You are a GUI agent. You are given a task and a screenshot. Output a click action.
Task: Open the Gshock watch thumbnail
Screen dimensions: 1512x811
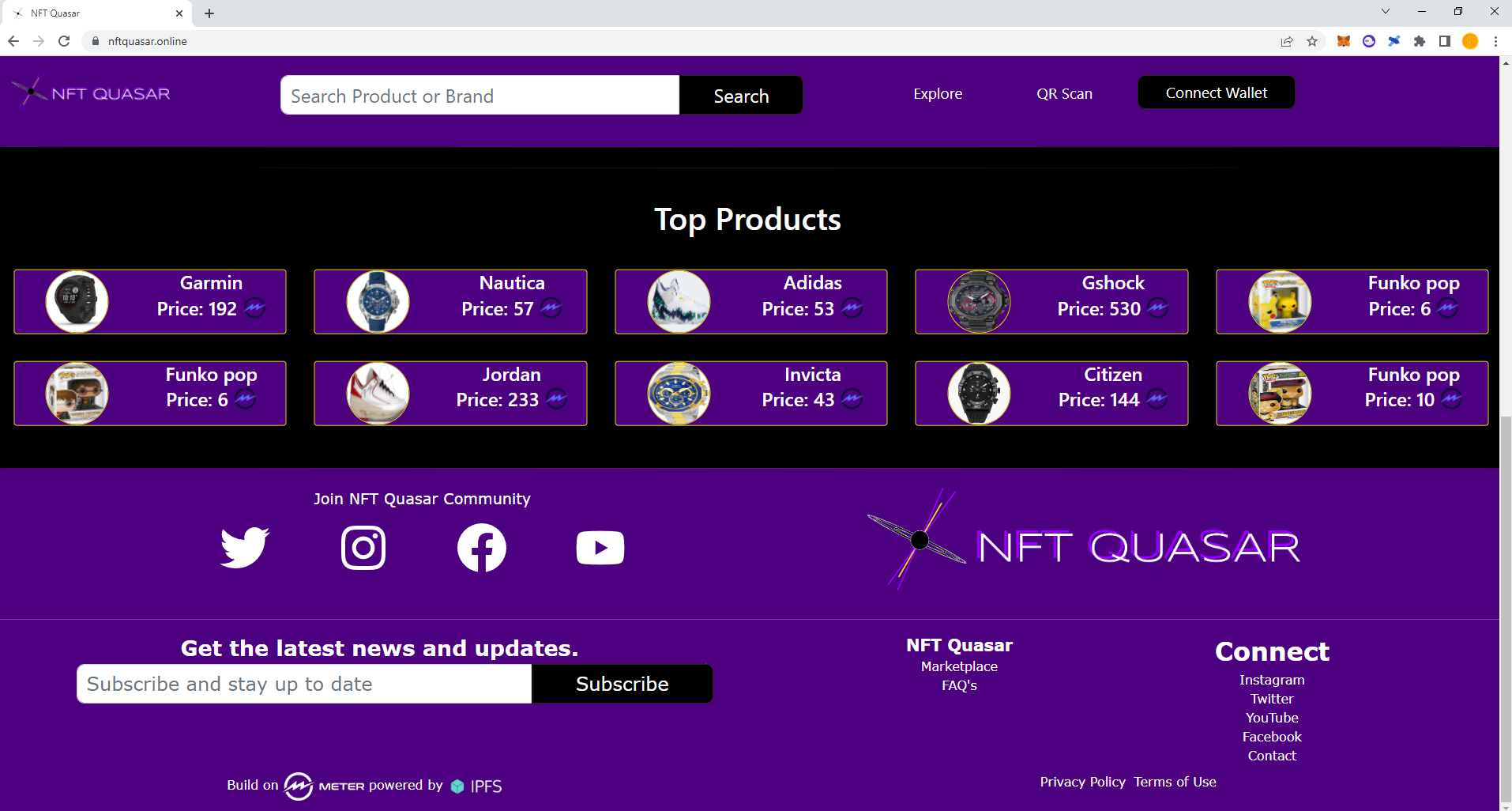979,302
